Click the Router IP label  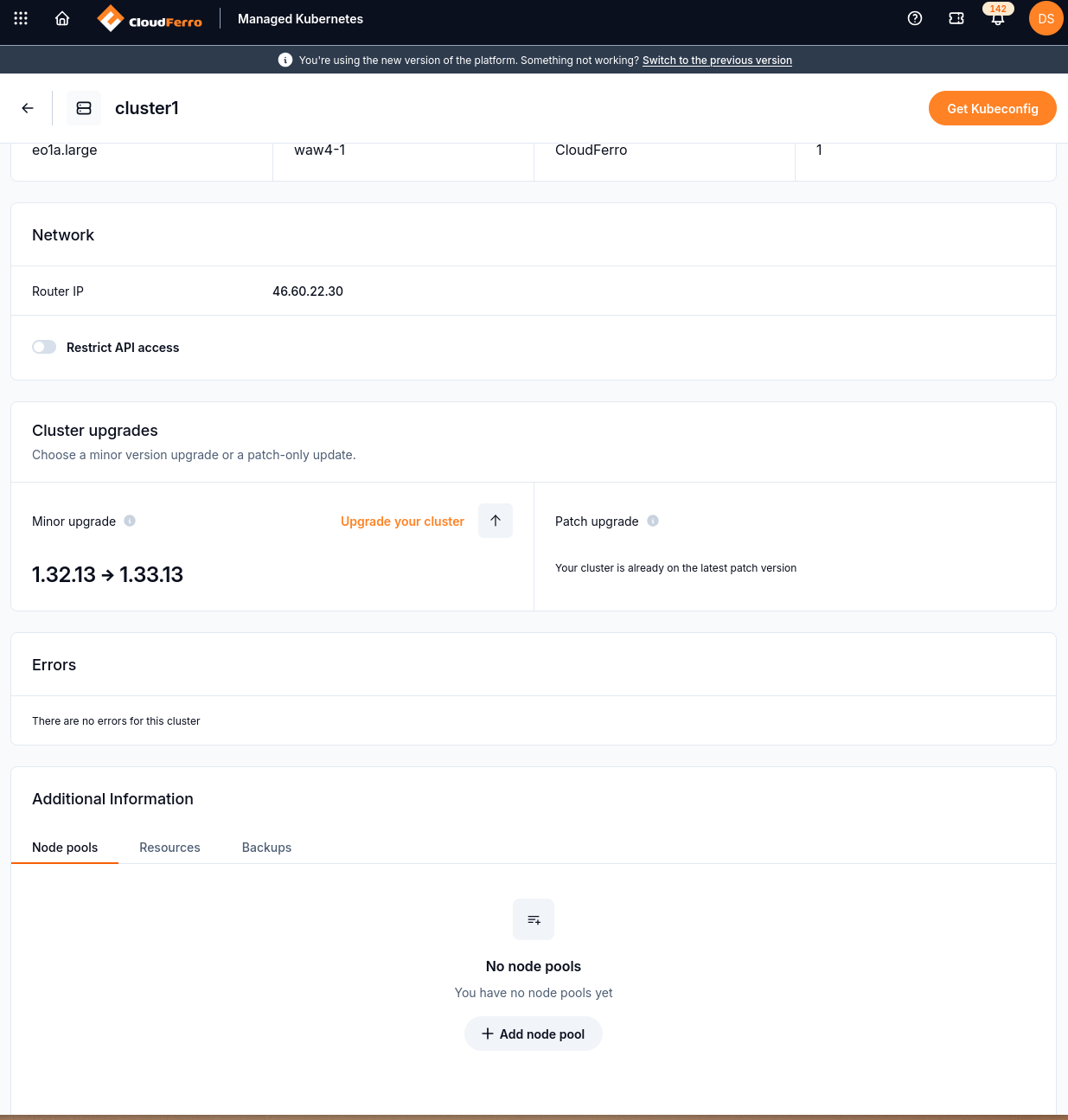coord(58,291)
